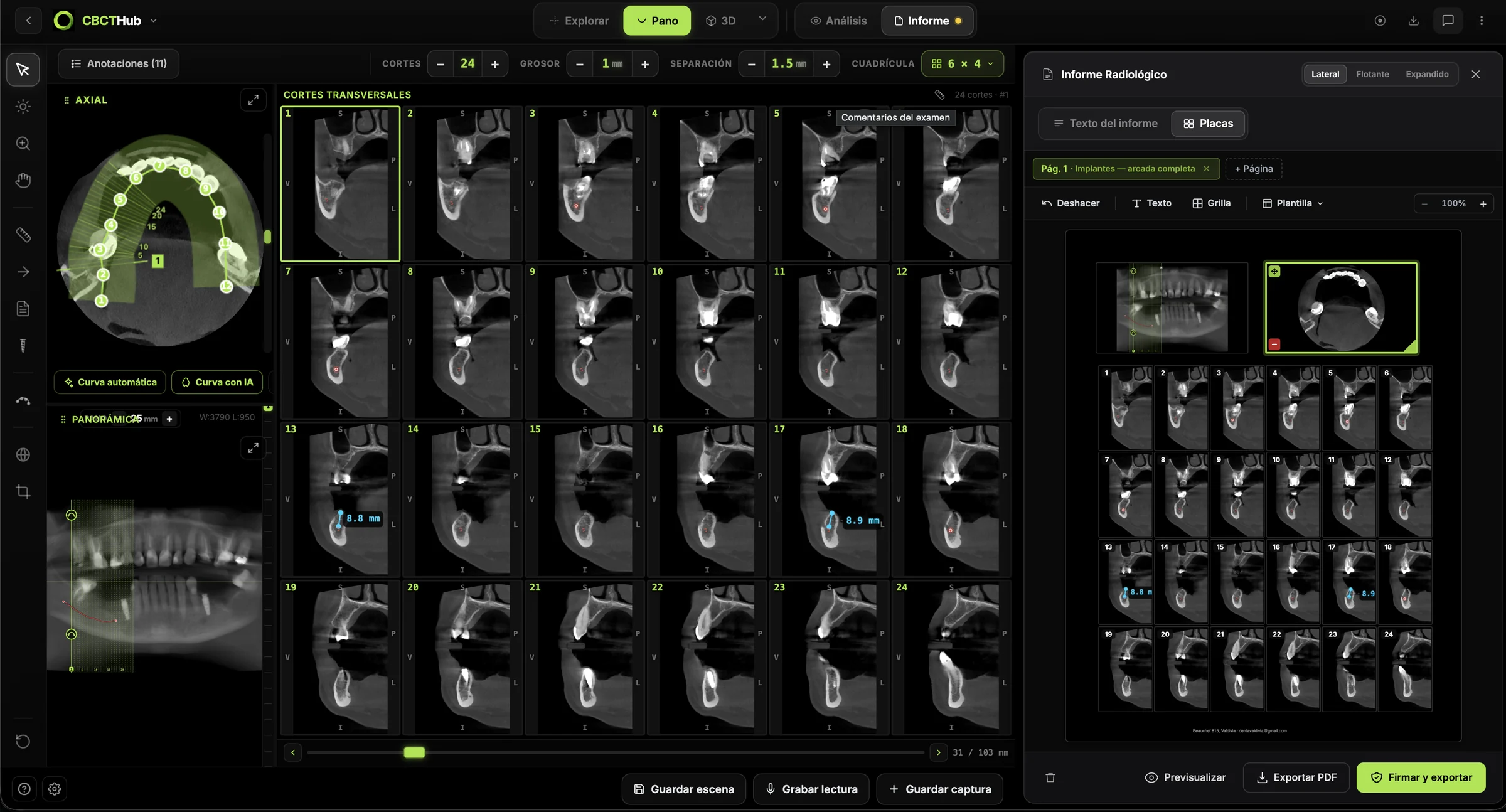This screenshot has height=812, width=1506.
Task: Open the download icon in top bar
Action: [1413, 21]
